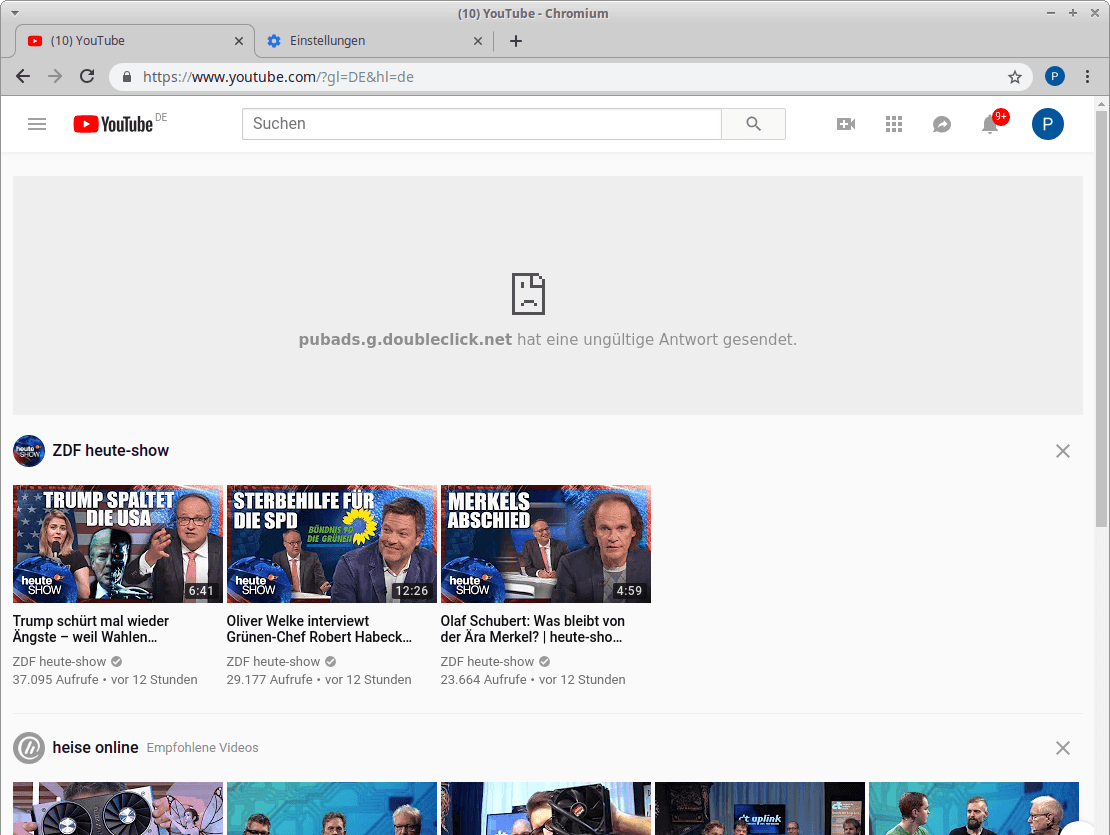
Task: Click the YouTube logo
Action: [113, 124]
